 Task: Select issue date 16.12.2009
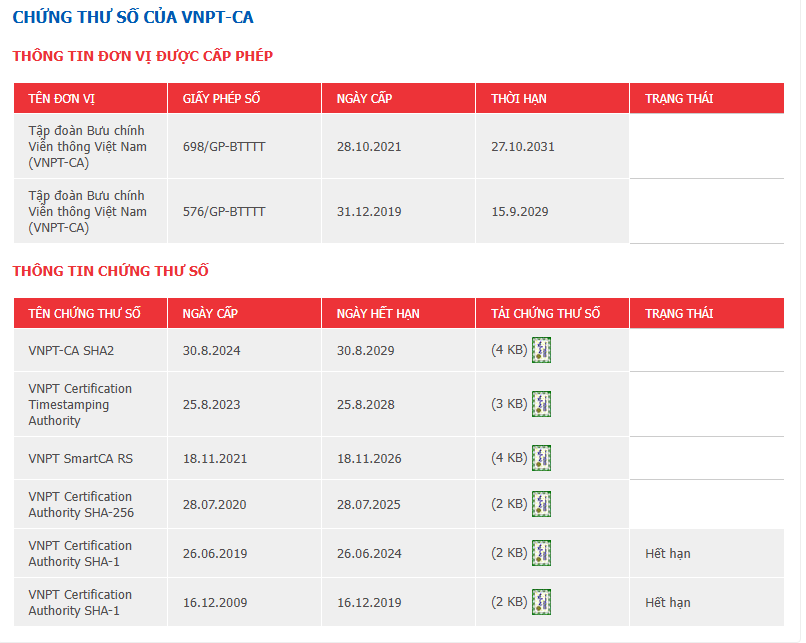click(215, 602)
